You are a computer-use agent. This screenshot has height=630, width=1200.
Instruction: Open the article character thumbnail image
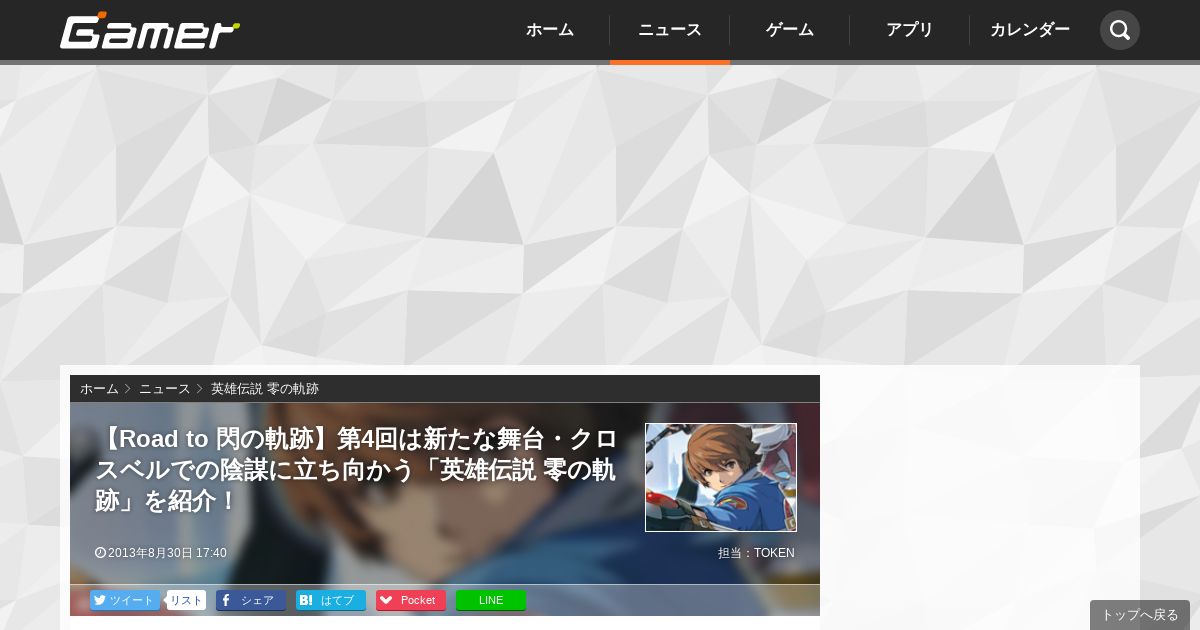(721, 477)
